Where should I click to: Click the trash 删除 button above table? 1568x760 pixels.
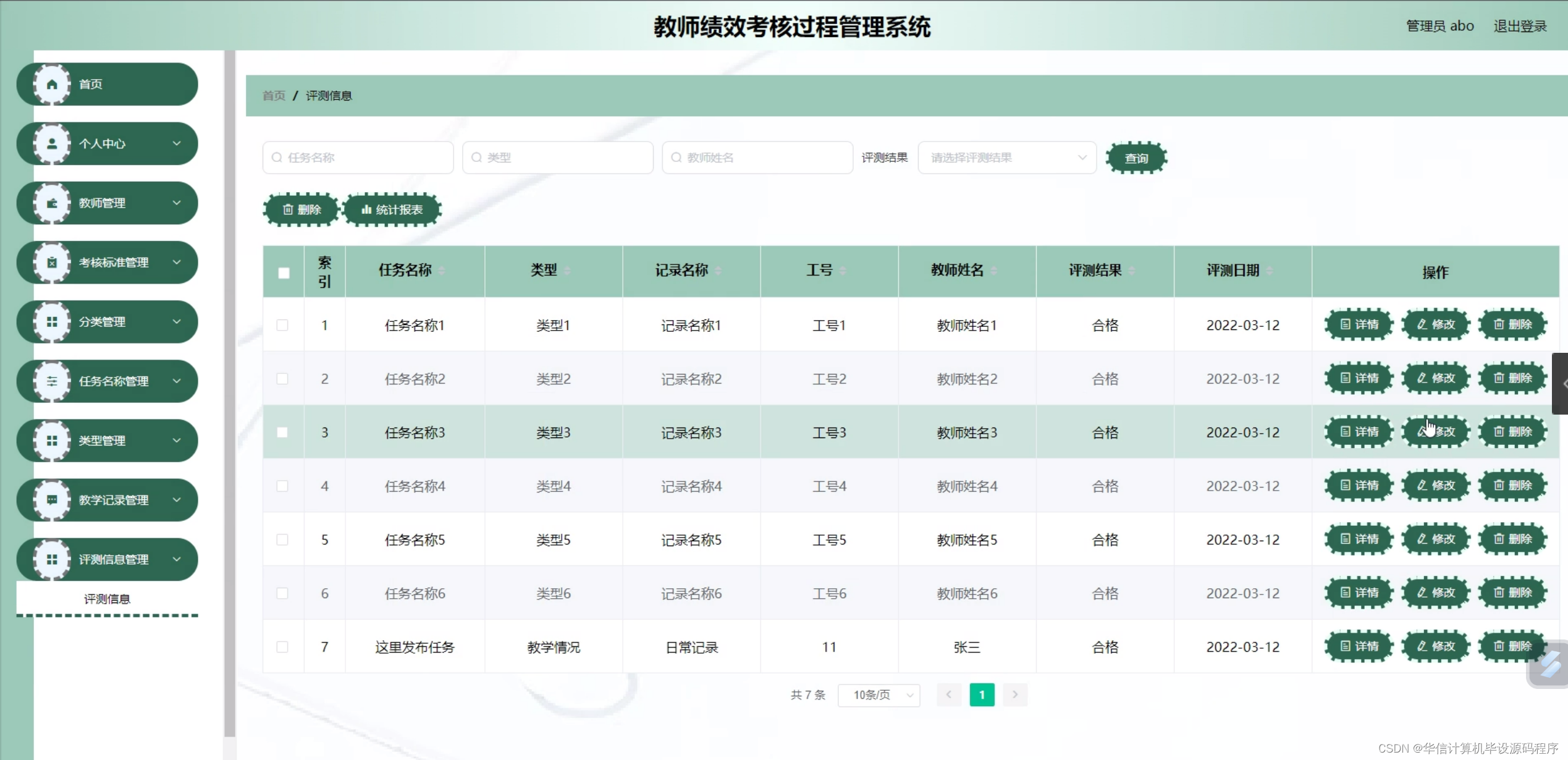[301, 209]
